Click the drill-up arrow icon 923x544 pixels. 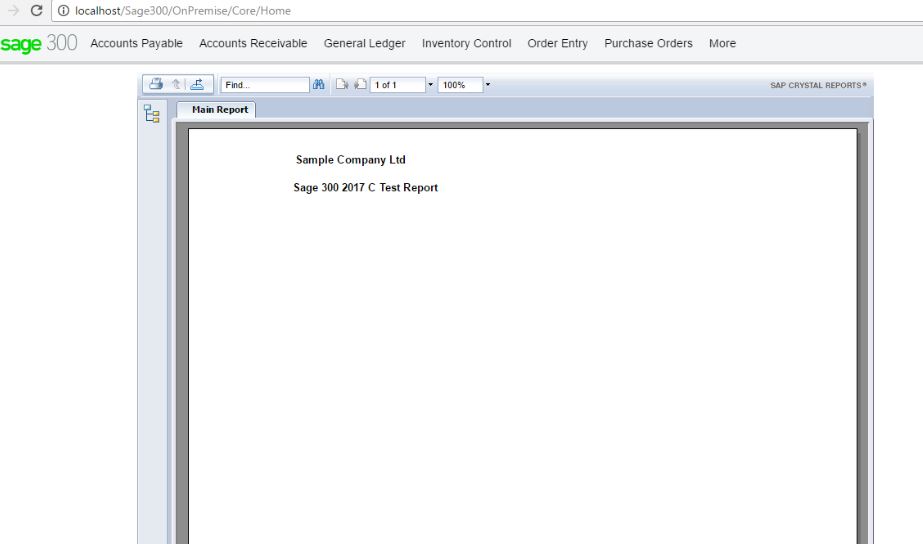pyautogui.click(x=176, y=84)
